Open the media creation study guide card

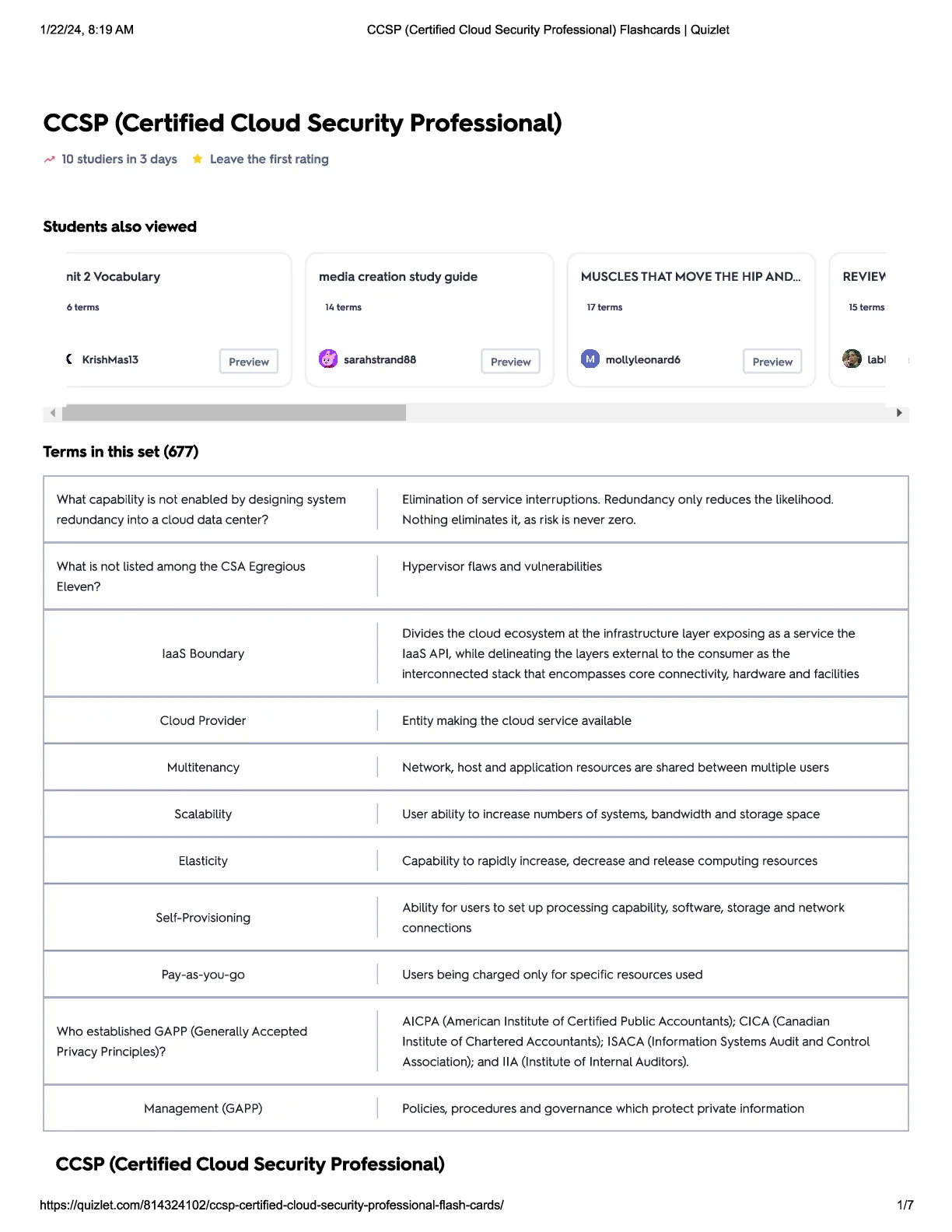(x=430, y=320)
